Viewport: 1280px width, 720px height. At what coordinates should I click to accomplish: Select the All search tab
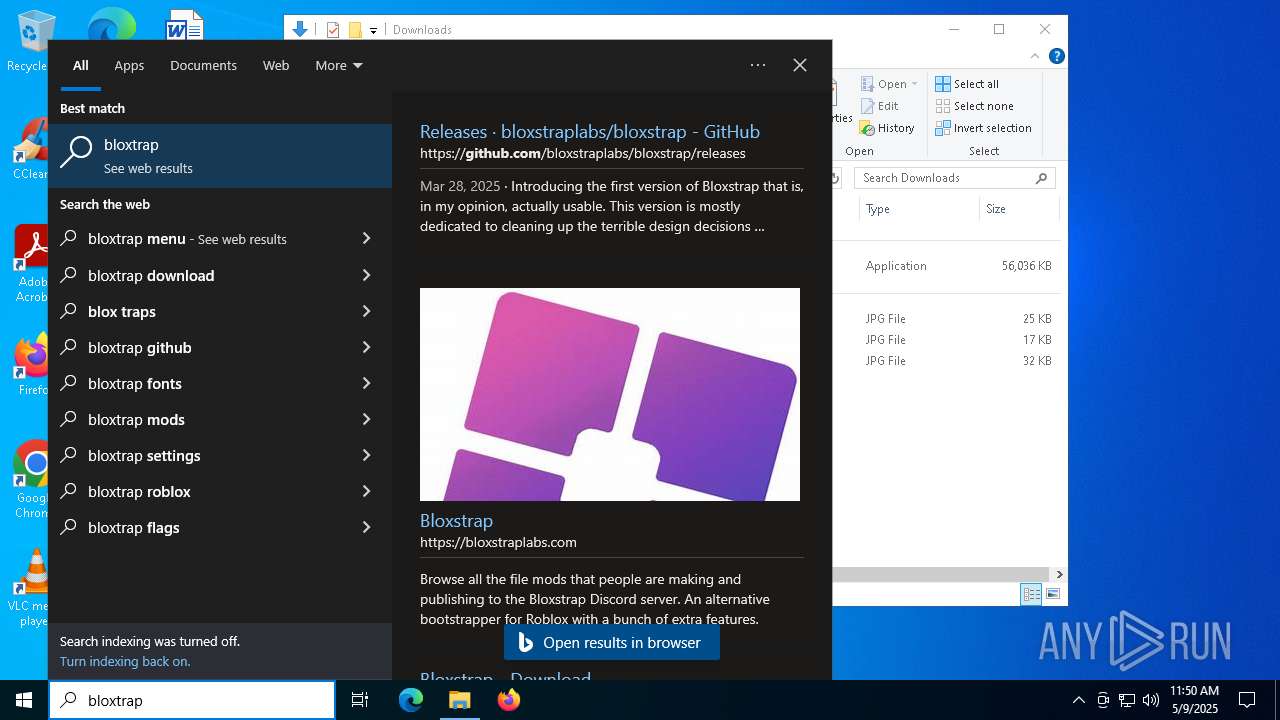pos(80,65)
